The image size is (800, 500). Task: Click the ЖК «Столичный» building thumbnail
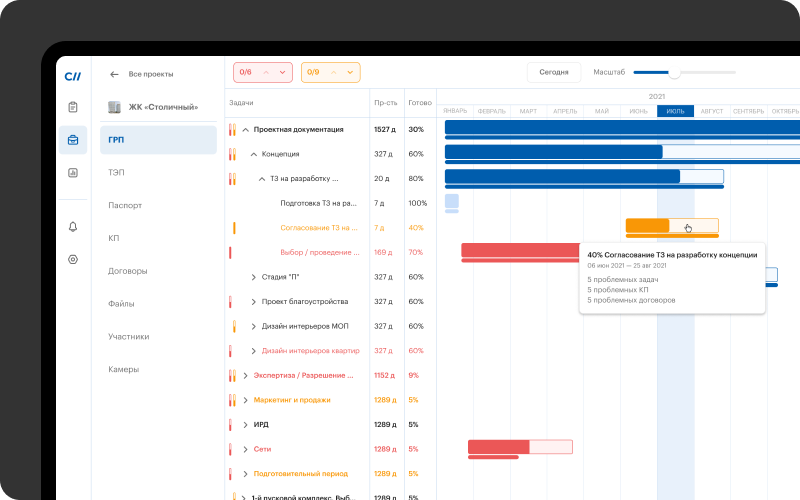[114, 107]
